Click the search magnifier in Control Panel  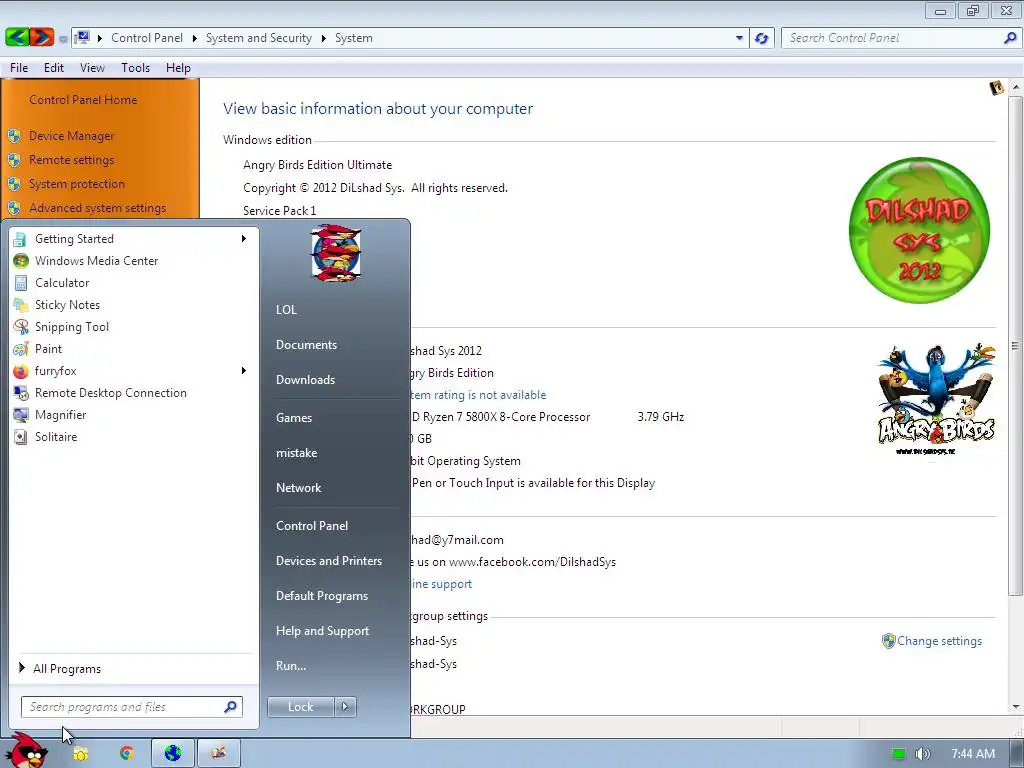(1009, 38)
